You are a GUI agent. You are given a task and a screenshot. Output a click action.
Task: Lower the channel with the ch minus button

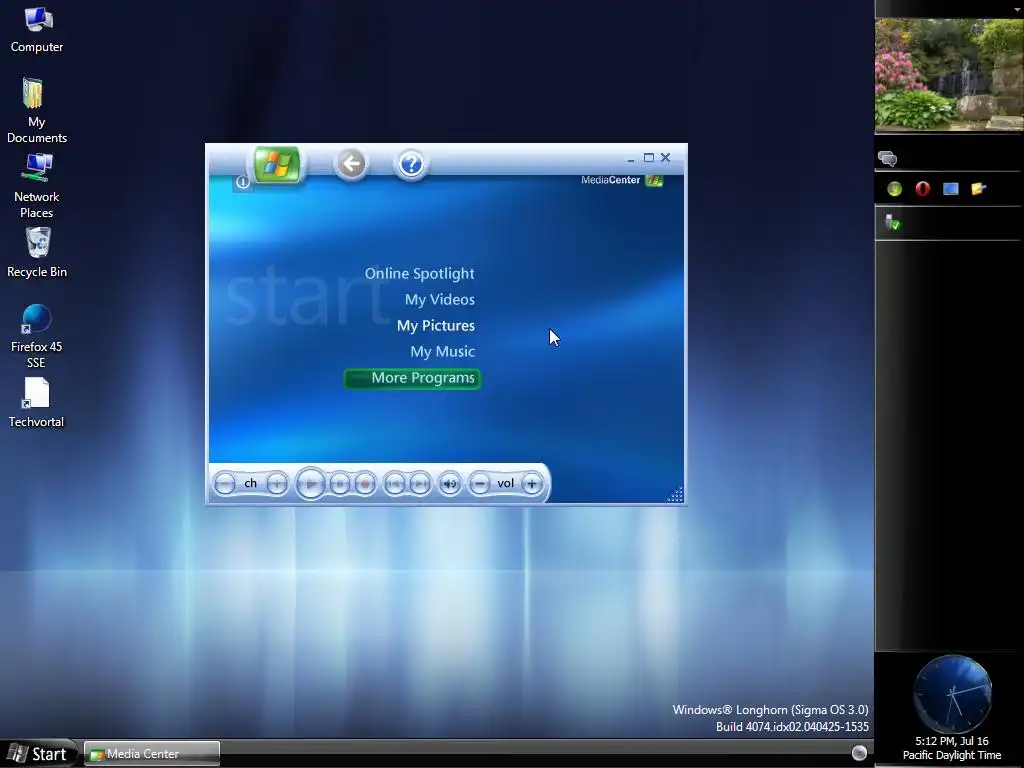coord(225,484)
